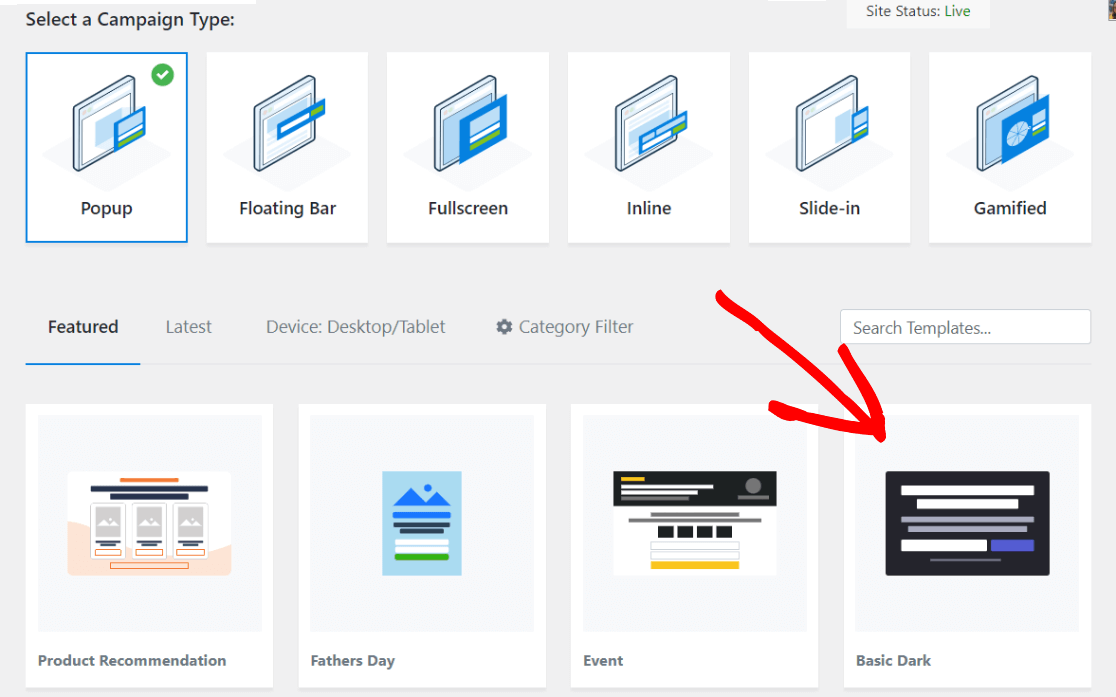
Task: Click the Basic Dark template title
Action: pyautogui.click(x=893, y=661)
